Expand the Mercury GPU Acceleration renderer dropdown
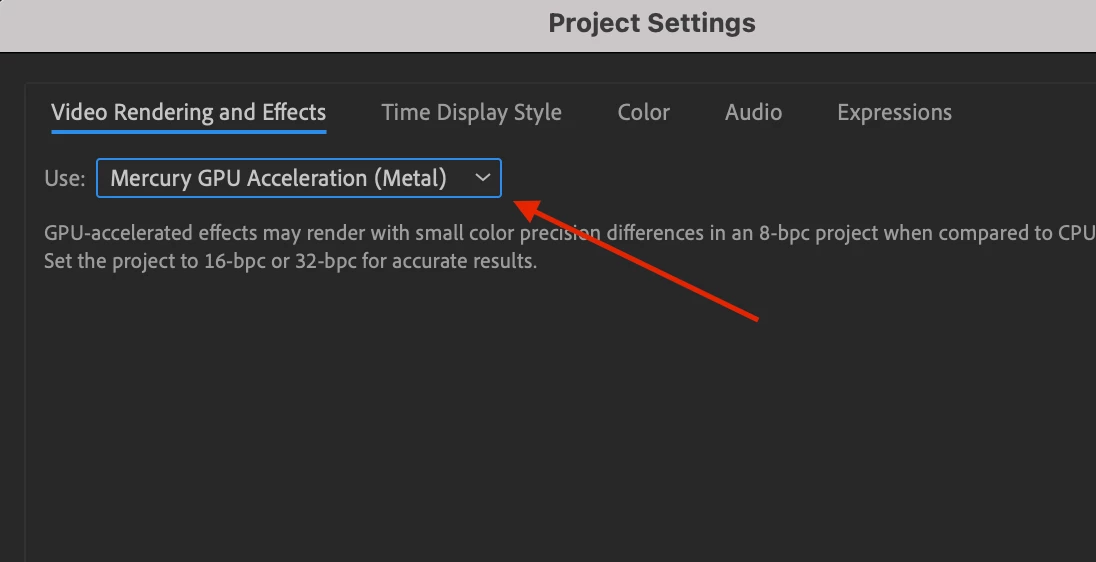 point(298,178)
